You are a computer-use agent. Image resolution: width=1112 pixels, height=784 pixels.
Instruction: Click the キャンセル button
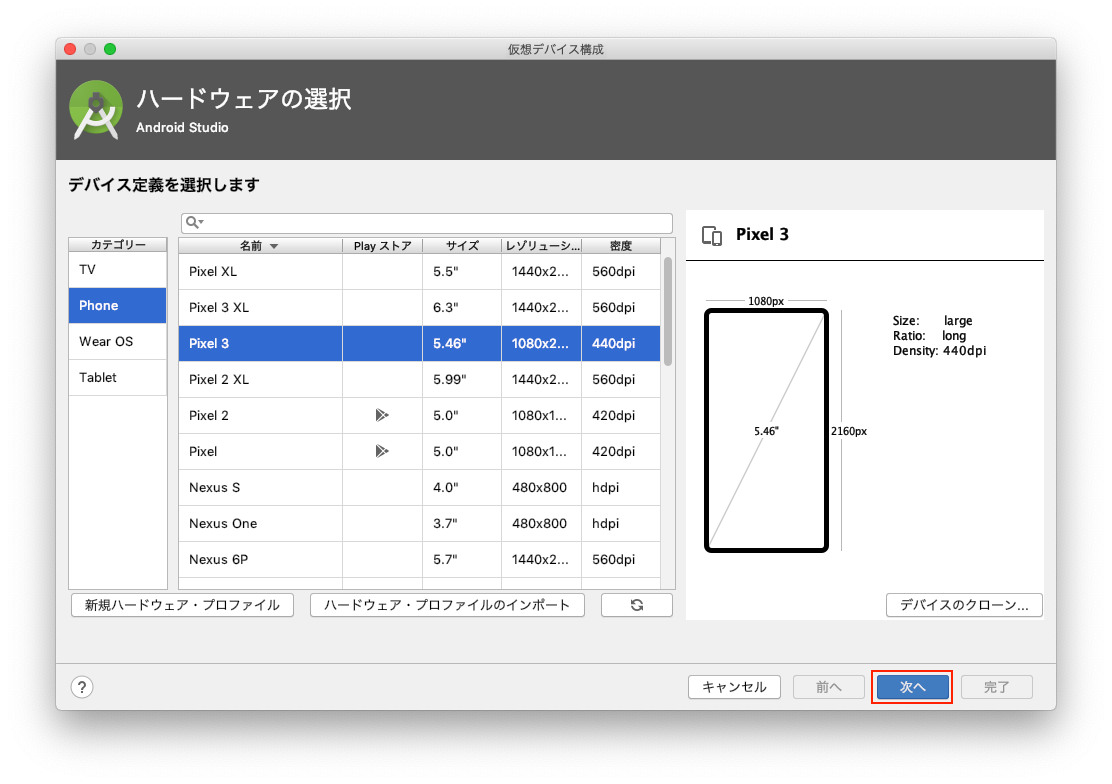734,687
